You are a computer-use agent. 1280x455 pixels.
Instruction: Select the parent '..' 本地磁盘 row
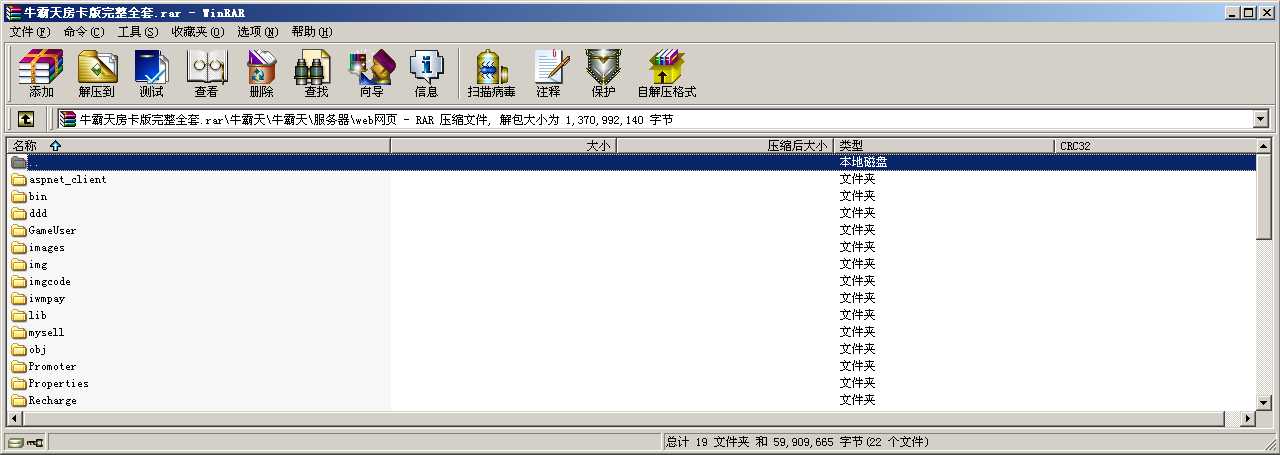coord(631,162)
